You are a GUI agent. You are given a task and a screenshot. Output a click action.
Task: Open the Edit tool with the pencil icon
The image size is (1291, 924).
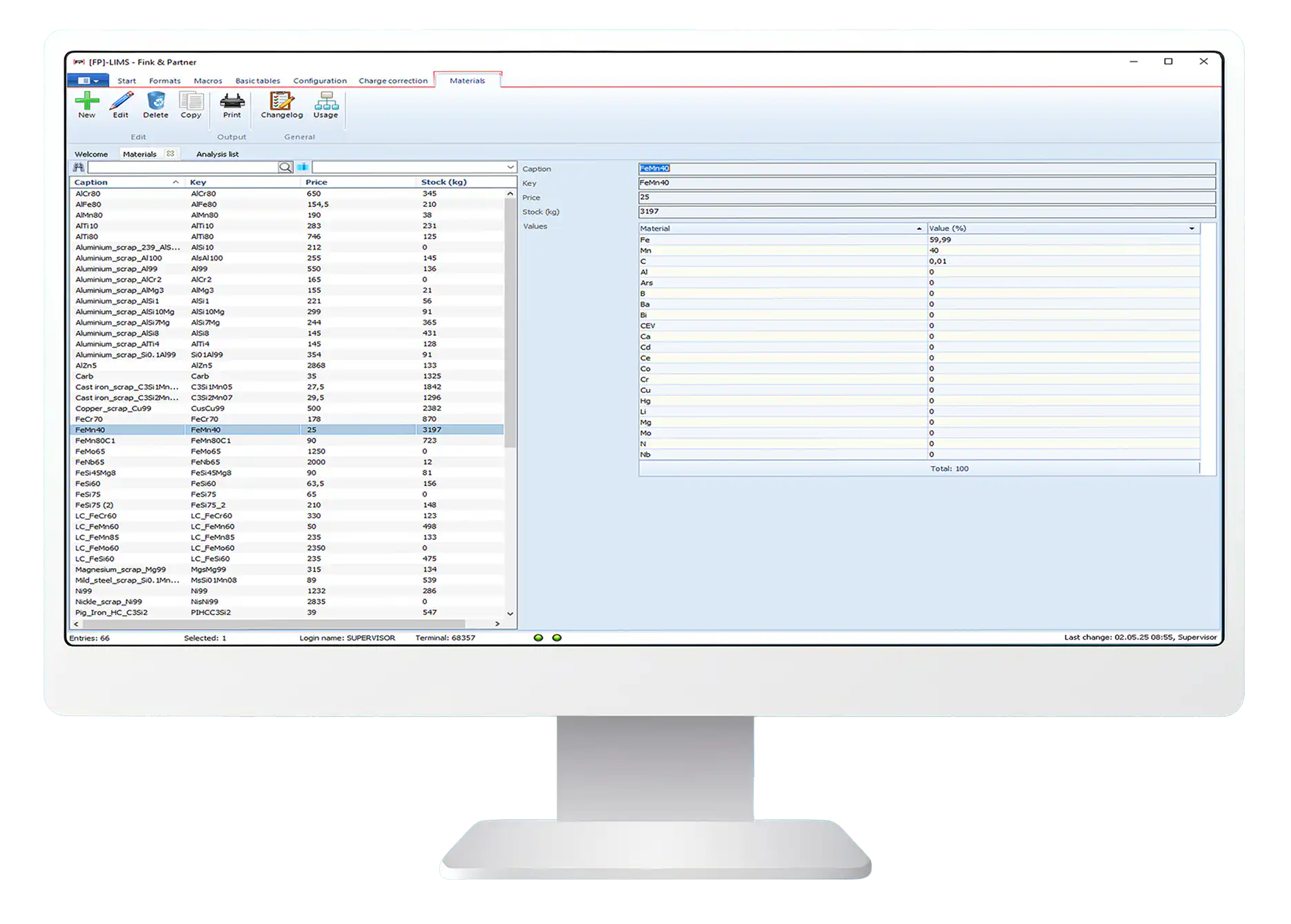(121, 105)
